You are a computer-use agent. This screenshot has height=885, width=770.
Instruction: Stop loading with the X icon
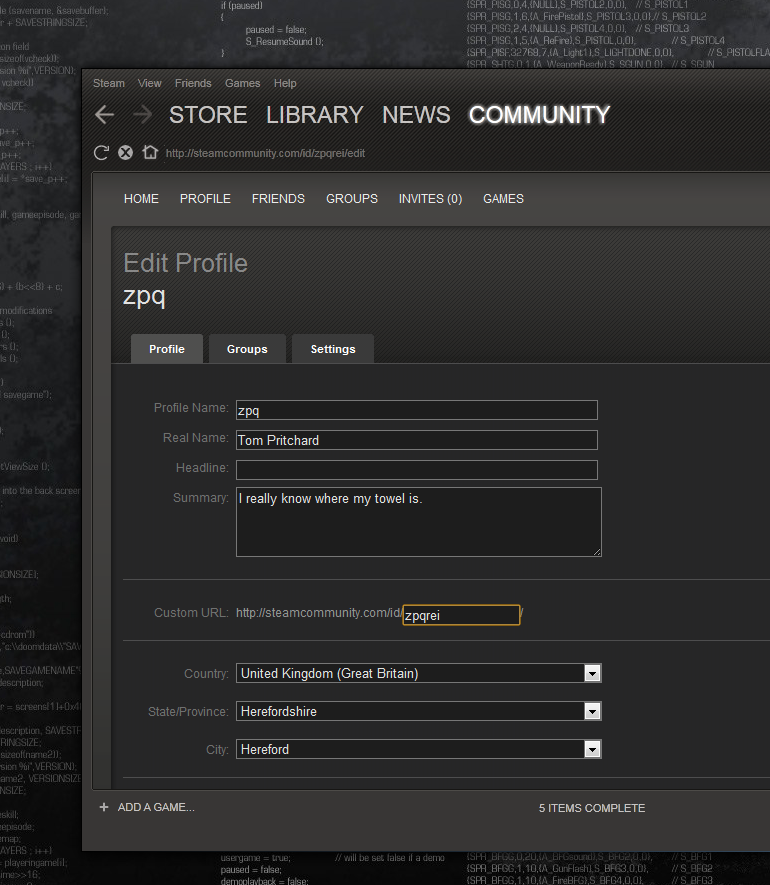tap(125, 152)
